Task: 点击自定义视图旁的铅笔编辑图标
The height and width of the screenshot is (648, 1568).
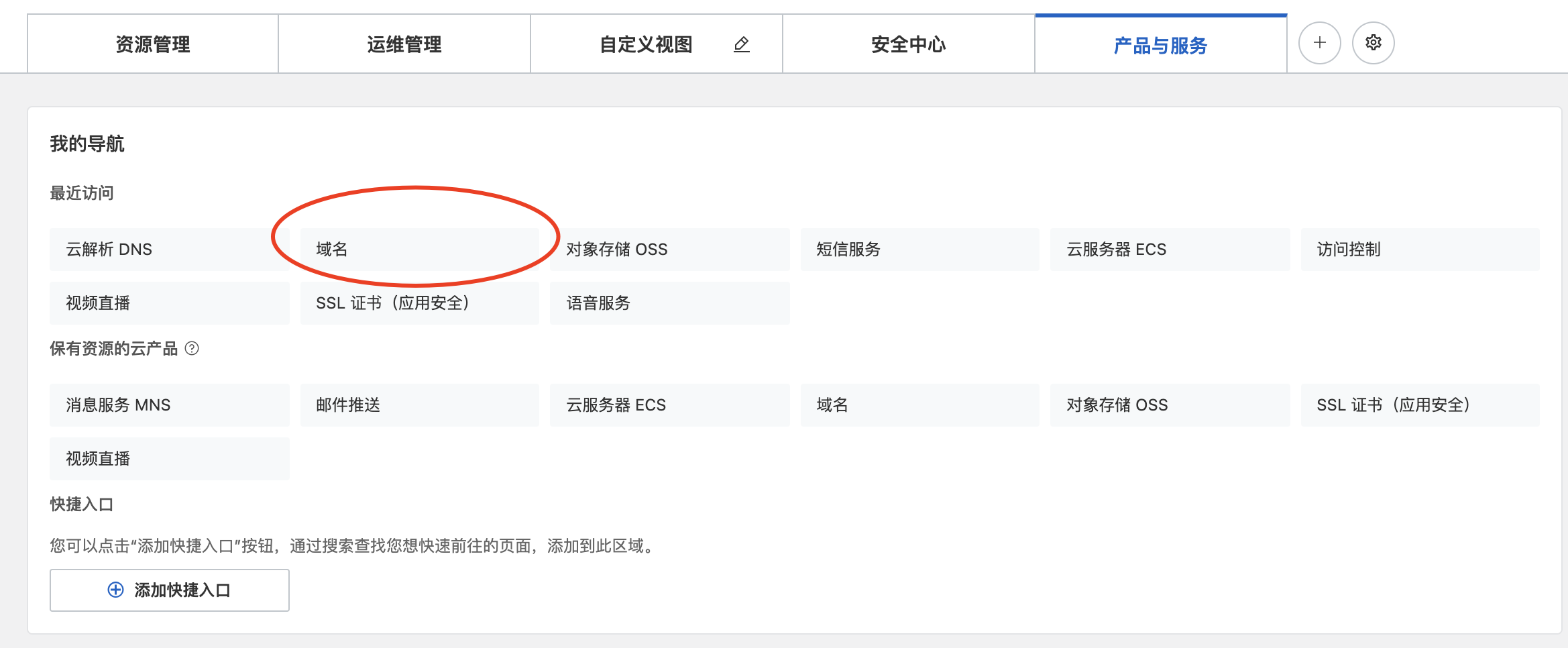Action: tap(741, 44)
